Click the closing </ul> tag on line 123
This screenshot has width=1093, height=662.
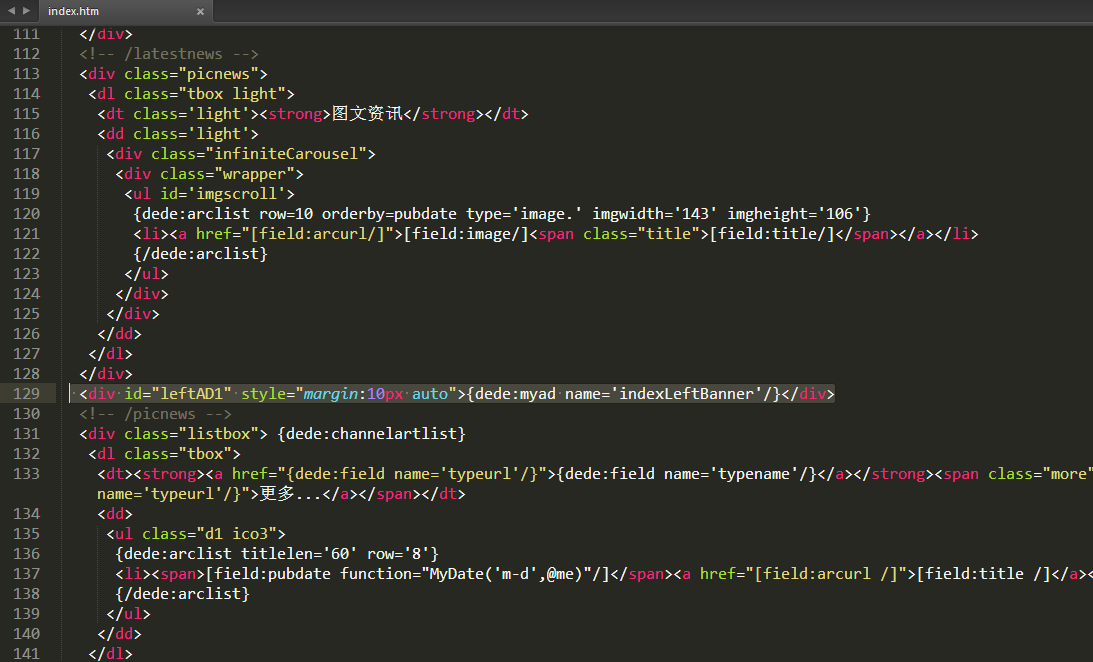[x=146, y=274]
